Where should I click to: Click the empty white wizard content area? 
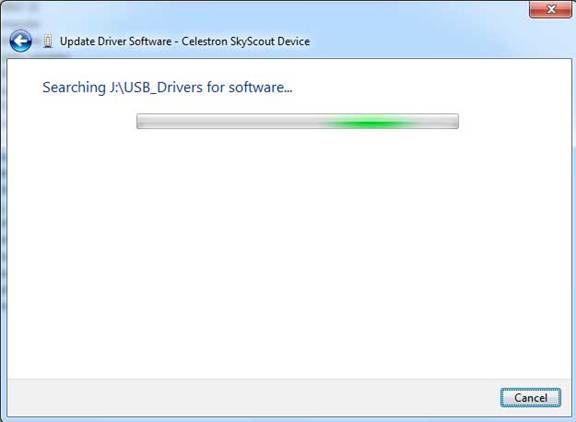click(289, 253)
